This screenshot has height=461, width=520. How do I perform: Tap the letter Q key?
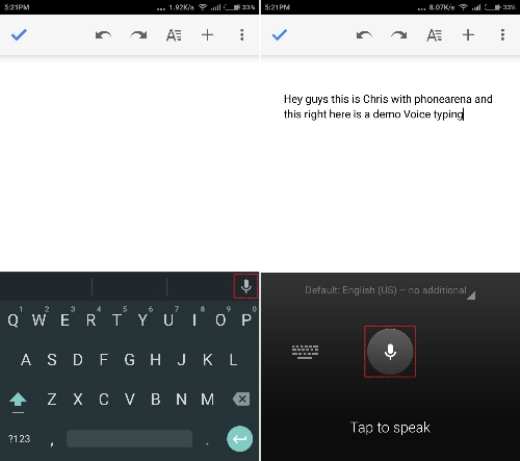pos(13,320)
